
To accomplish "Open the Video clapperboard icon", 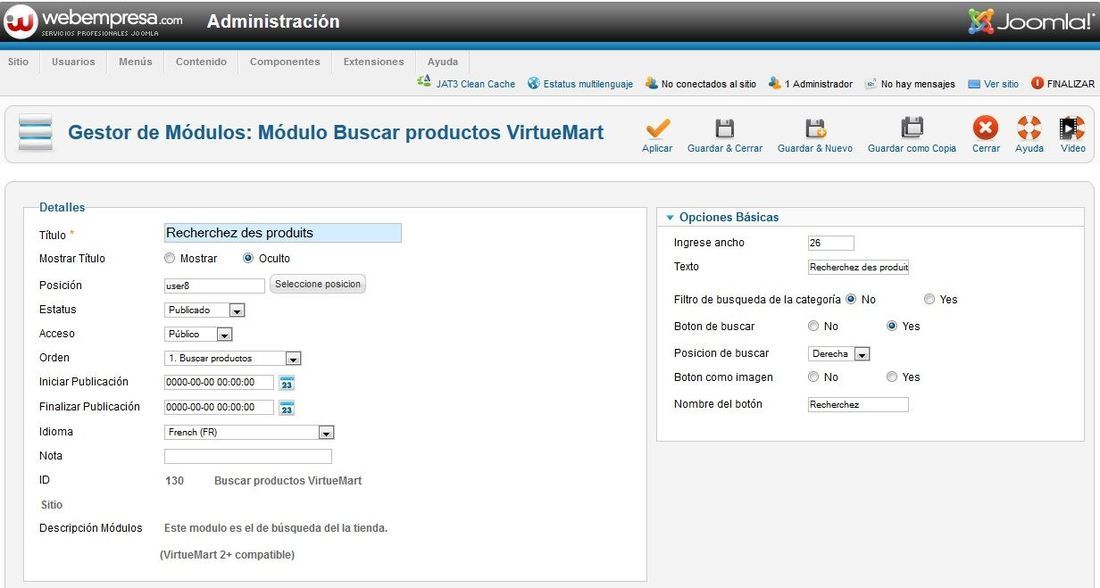I will point(1072,128).
